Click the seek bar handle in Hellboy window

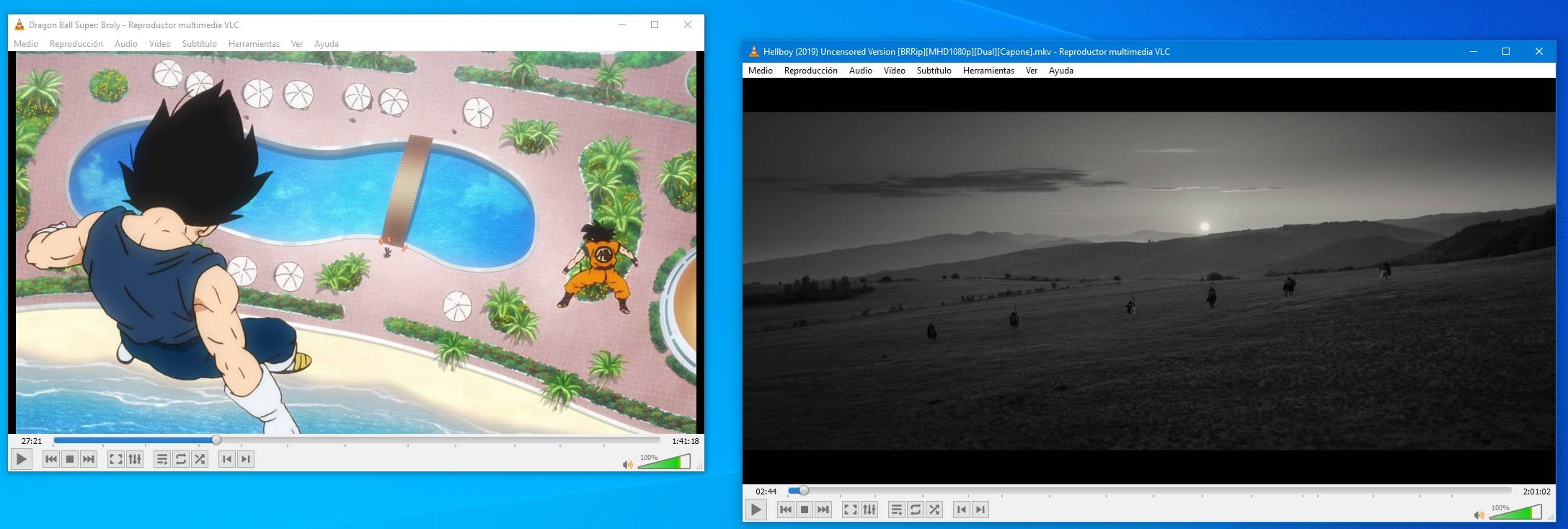coord(804,490)
